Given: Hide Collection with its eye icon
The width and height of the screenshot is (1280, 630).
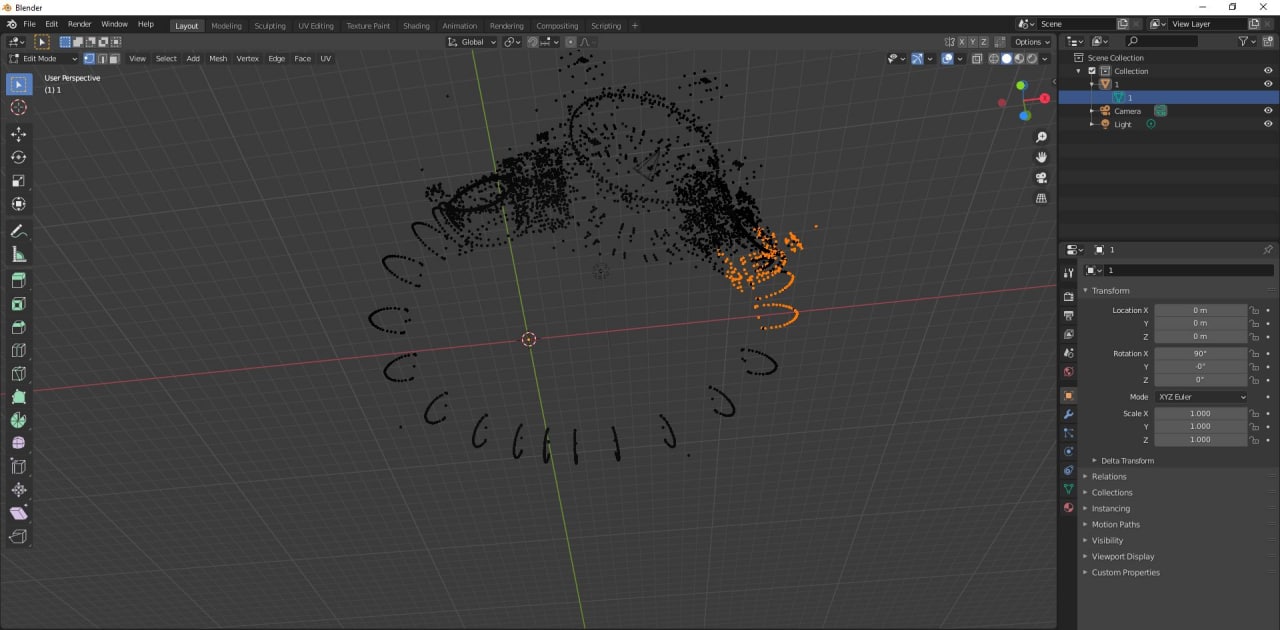Looking at the screenshot, I should 1268,71.
